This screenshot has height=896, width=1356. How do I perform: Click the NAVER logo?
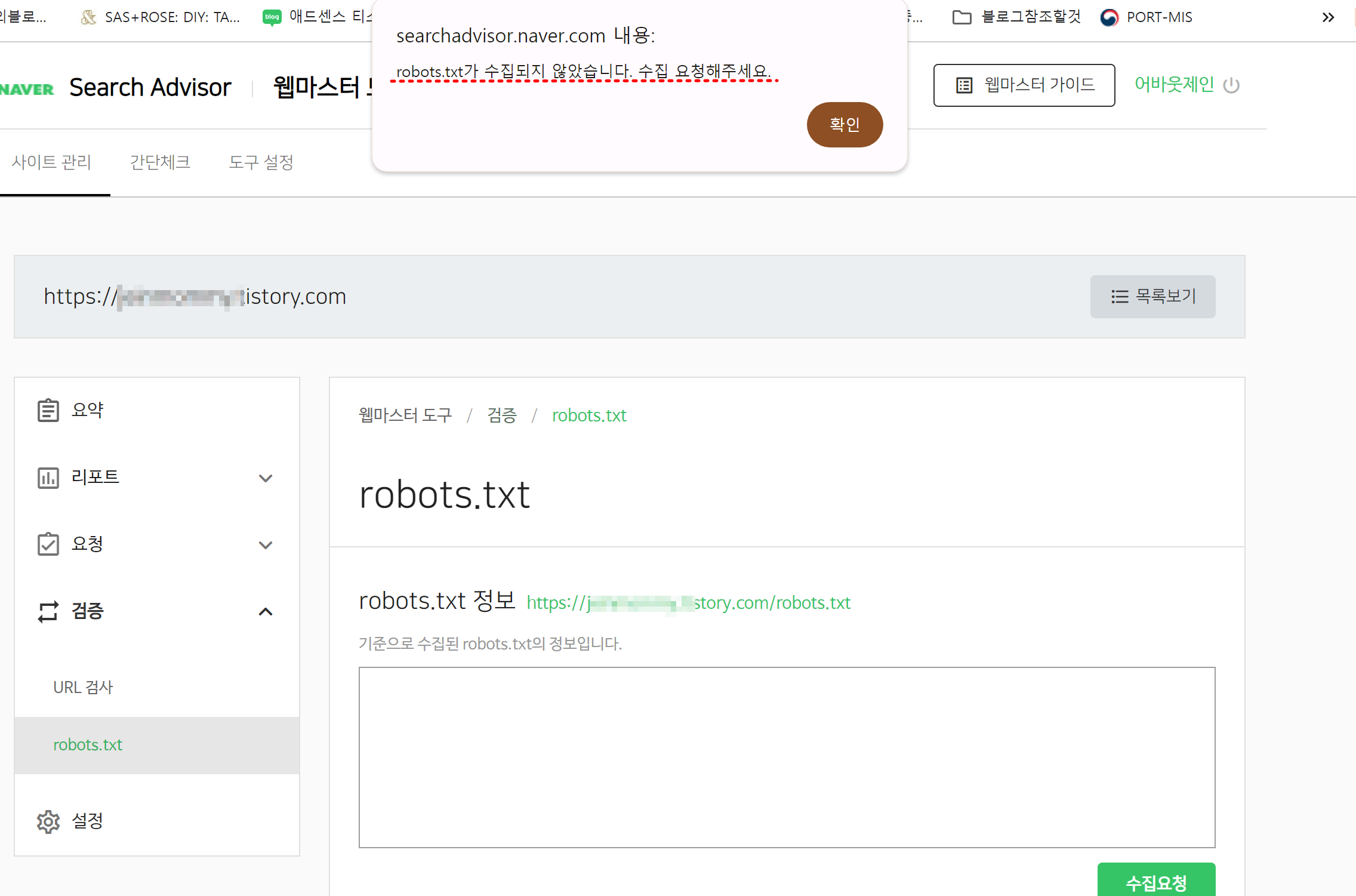(x=27, y=89)
